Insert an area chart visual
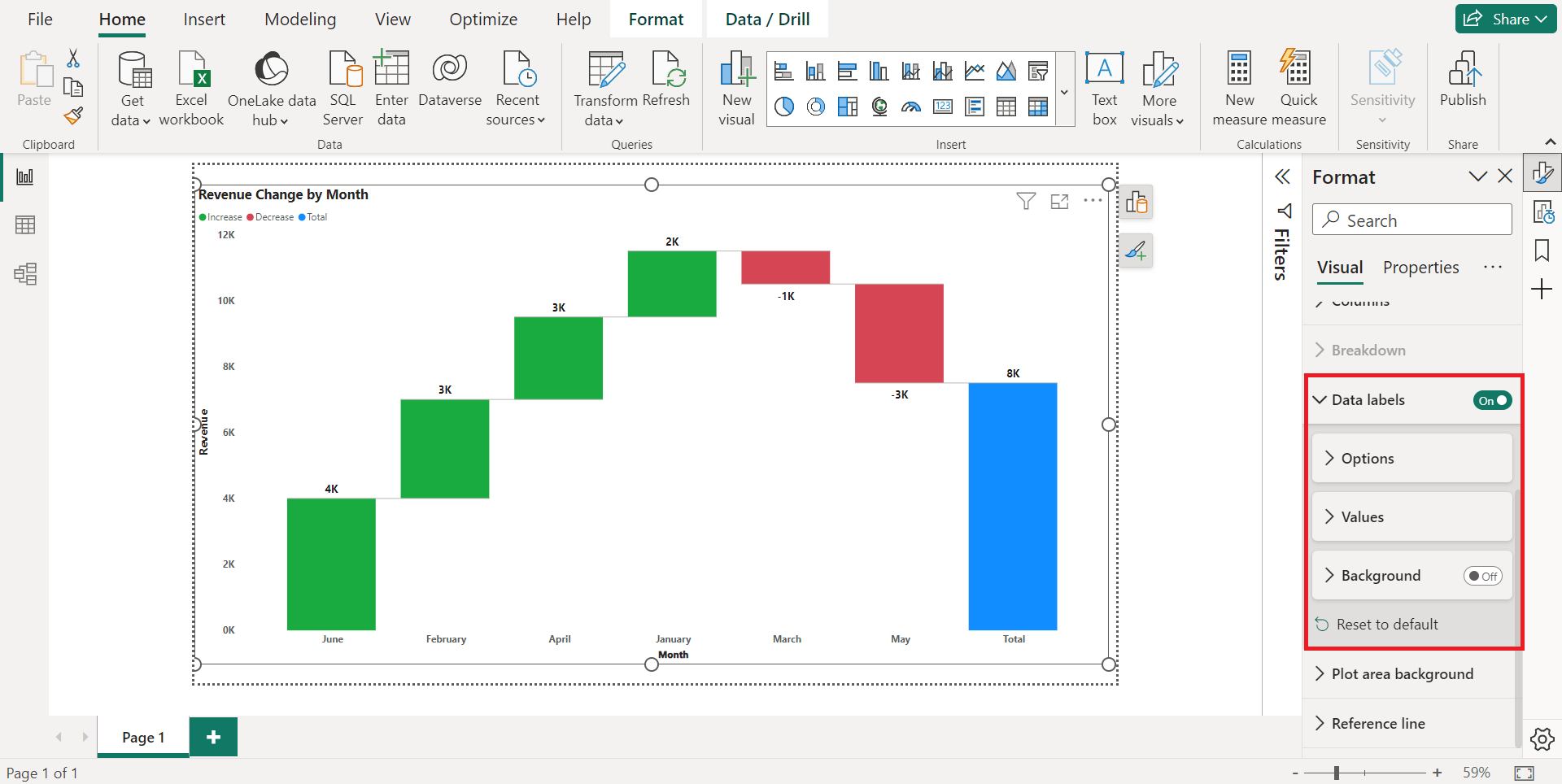This screenshot has width=1562, height=784. (x=1006, y=72)
